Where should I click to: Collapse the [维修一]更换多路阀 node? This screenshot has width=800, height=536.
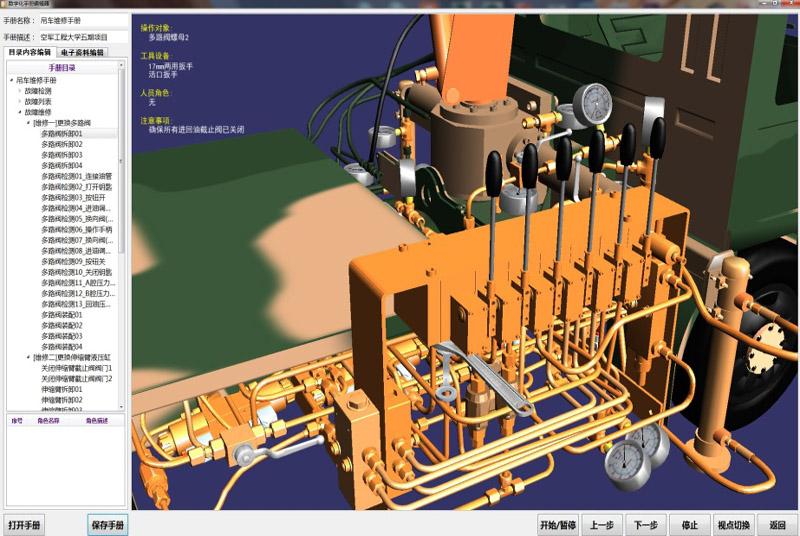[28, 123]
